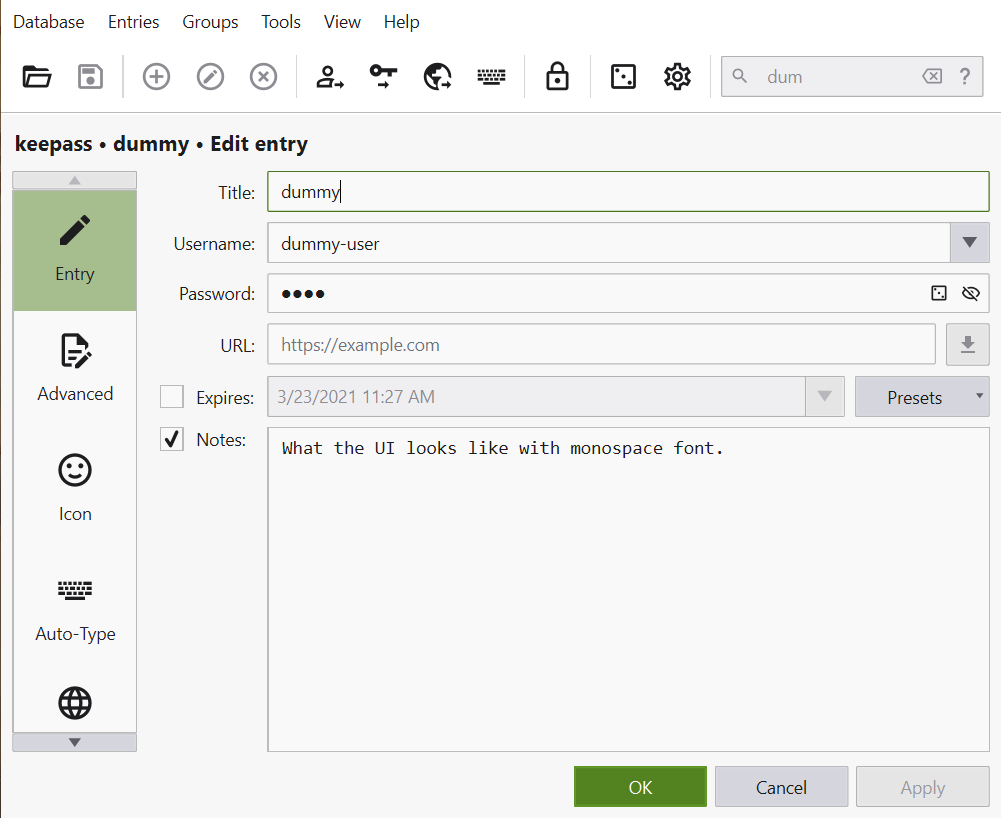This screenshot has height=818, width=1001.
Task: Copy the password using the key icon
Action: [383, 76]
